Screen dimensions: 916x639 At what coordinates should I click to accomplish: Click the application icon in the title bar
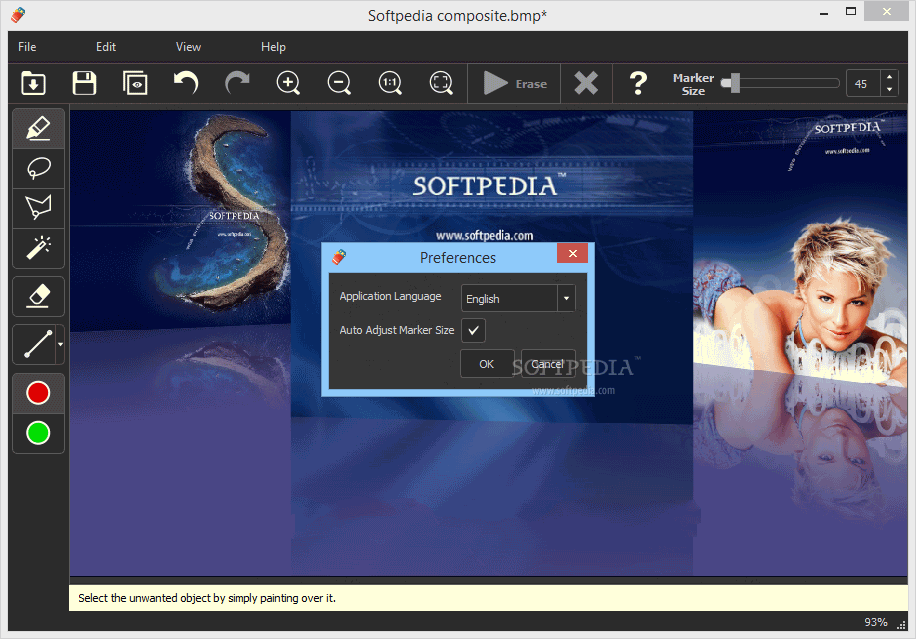tap(18, 15)
